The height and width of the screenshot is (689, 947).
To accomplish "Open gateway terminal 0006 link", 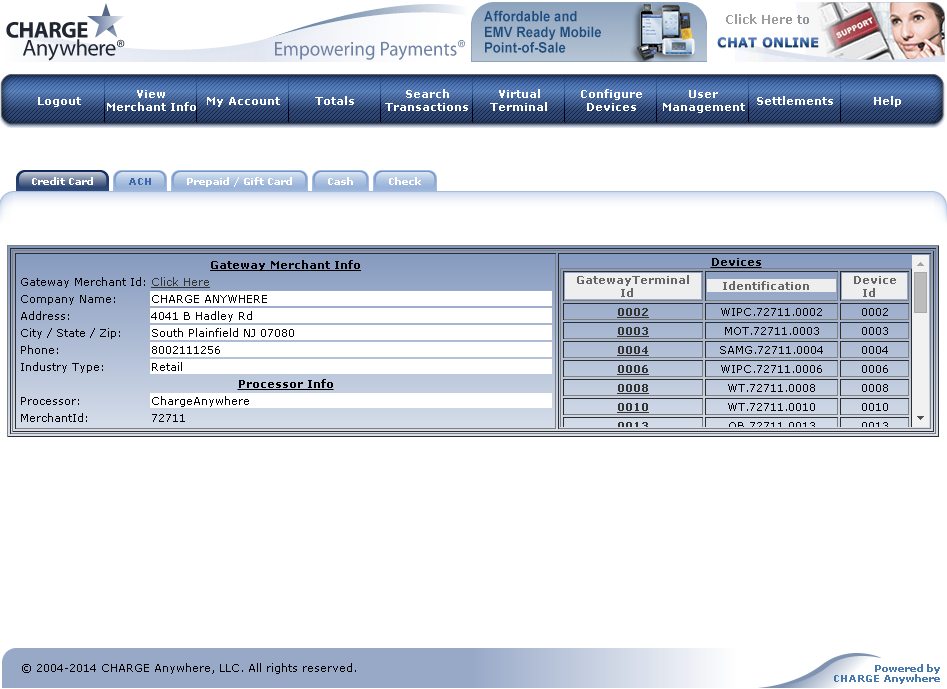I will click(x=633, y=369).
